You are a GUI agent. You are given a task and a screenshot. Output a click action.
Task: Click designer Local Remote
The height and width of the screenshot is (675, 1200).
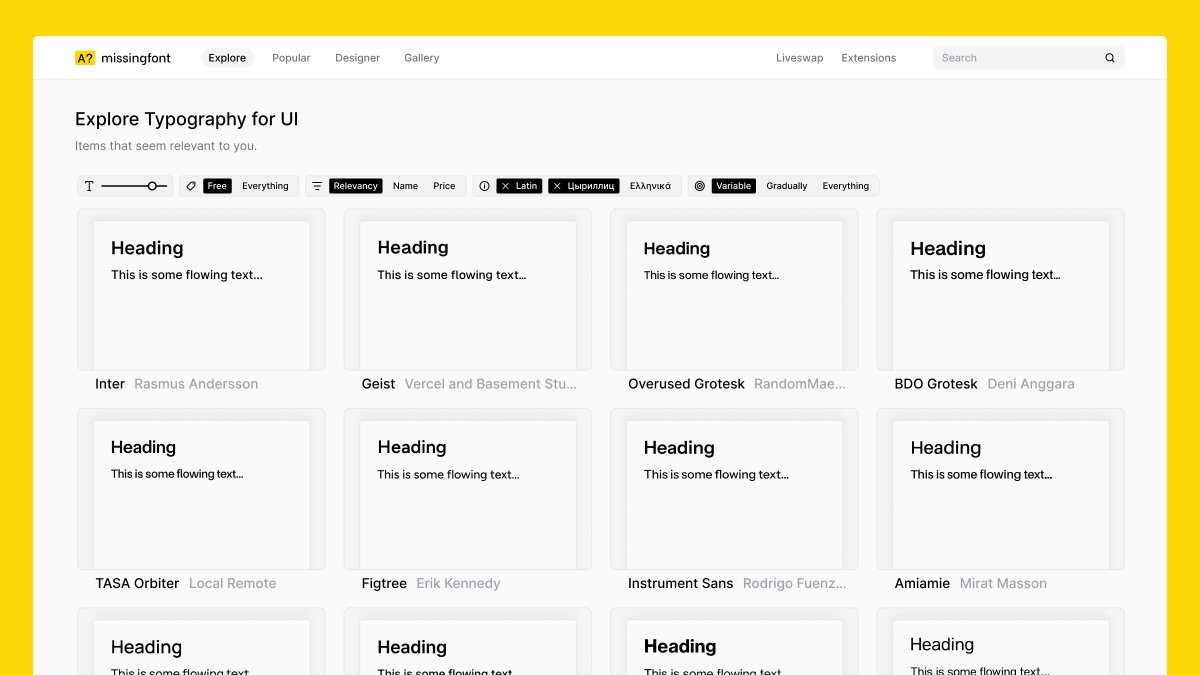[232, 583]
